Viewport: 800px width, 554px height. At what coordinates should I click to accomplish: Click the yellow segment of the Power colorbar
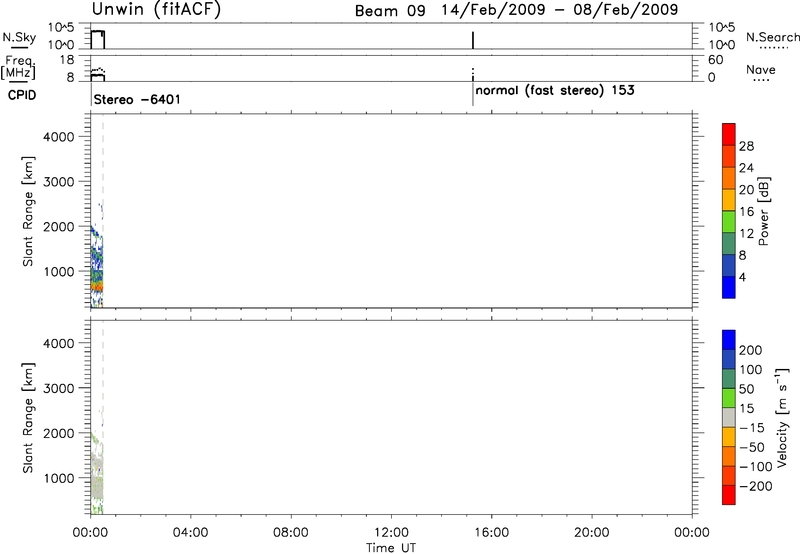click(x=729, y=200)
